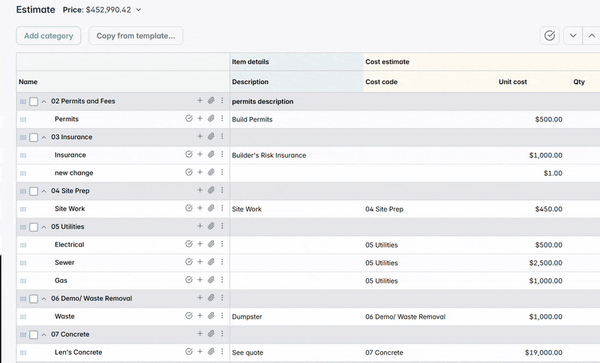The width and height of the screenshot is (600, 363).
Task: Grab drag handle of Electrical row
Action: coord(23,245)
